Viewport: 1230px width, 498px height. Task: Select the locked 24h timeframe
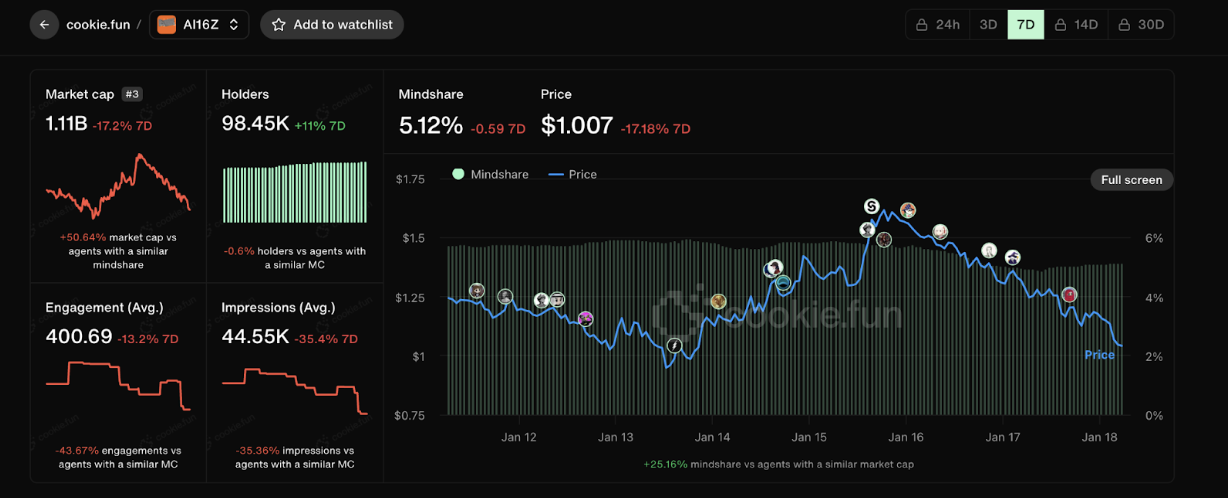click(938, 25)
